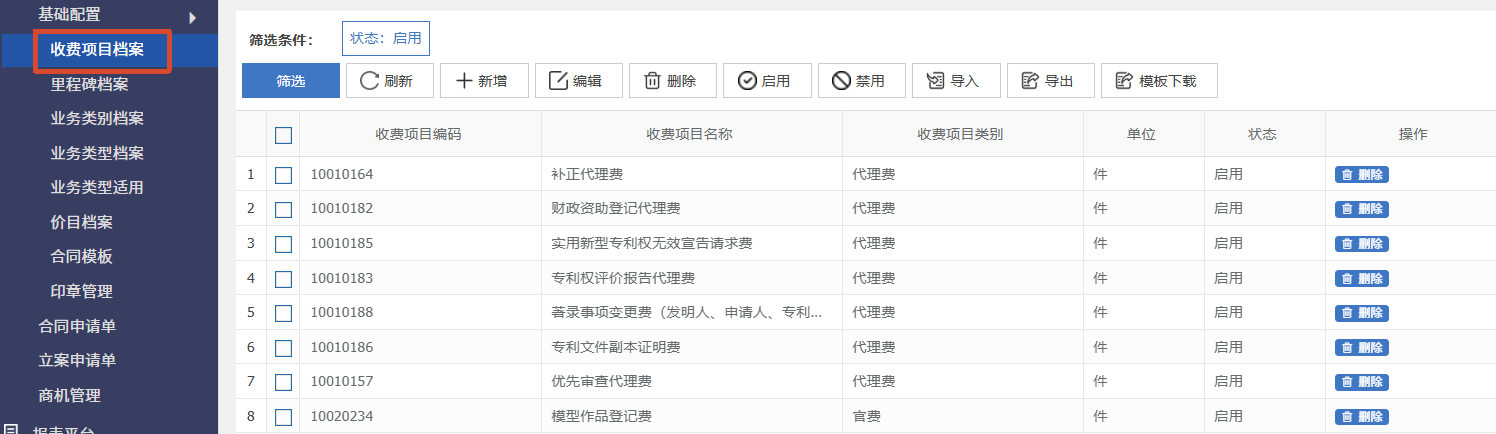
Task: Open 收费项目档案 in the sidebar
Action: (97, 50)
